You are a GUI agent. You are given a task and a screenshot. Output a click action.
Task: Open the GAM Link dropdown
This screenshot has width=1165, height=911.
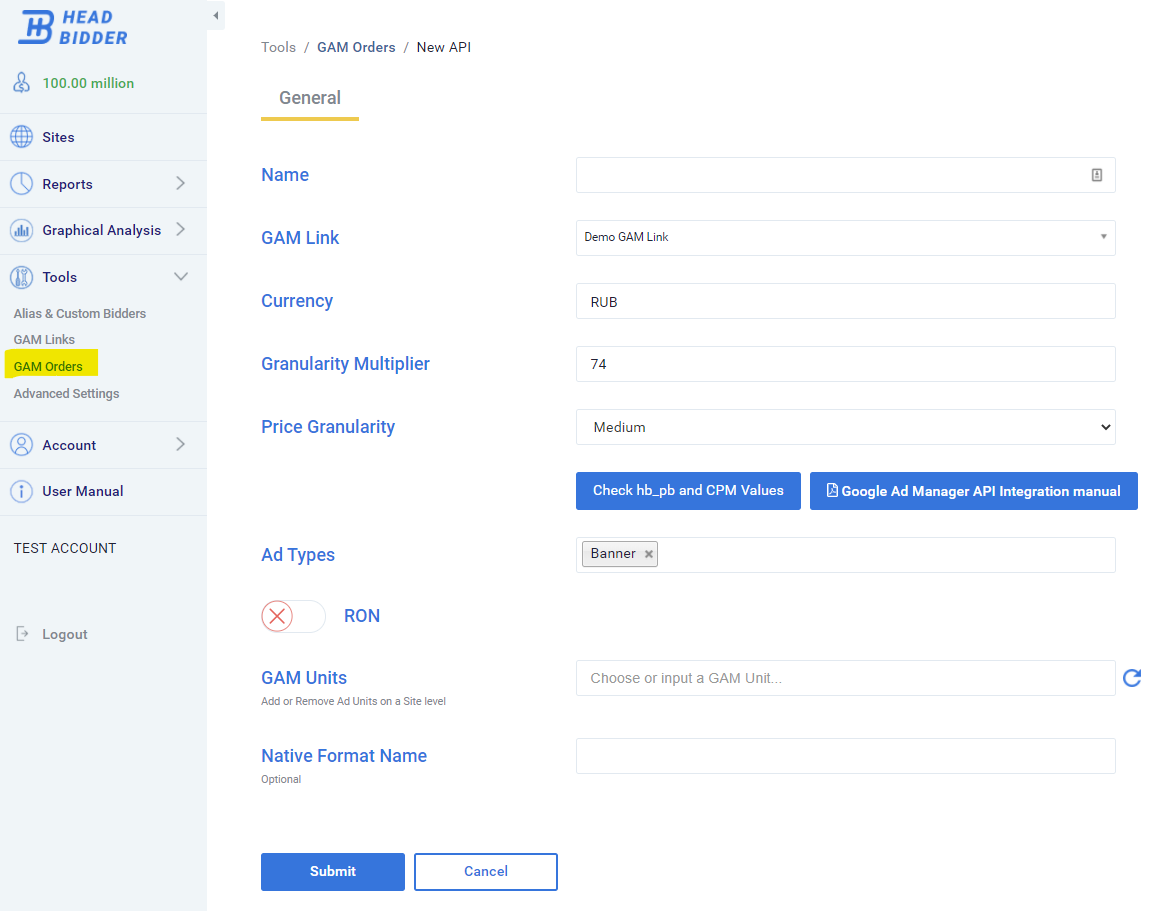tap(845, 238)
